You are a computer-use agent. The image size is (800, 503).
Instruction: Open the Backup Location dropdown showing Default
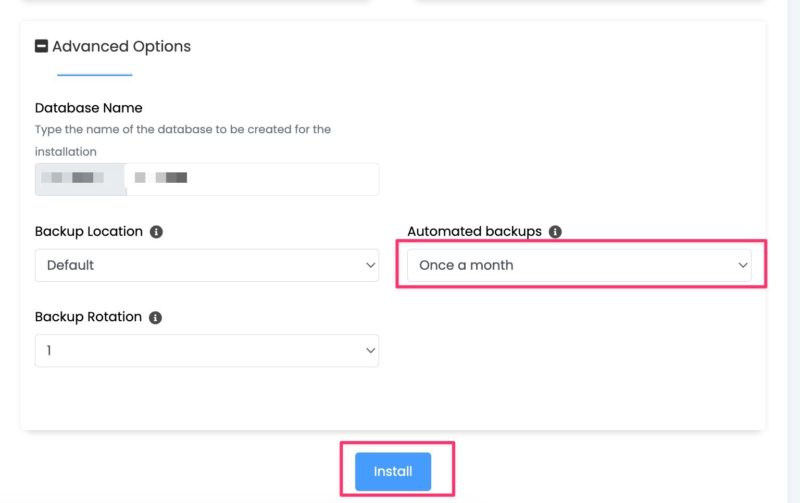point(200,265)
